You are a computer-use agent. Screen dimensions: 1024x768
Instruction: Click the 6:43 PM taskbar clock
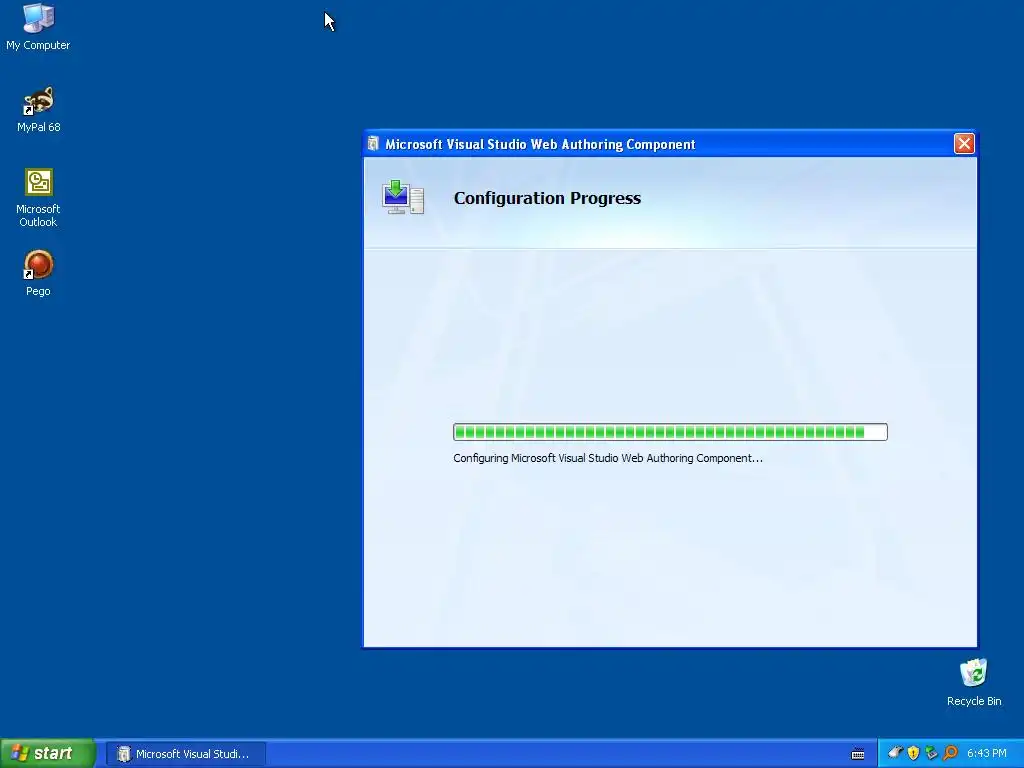click(x=986, y=754)
